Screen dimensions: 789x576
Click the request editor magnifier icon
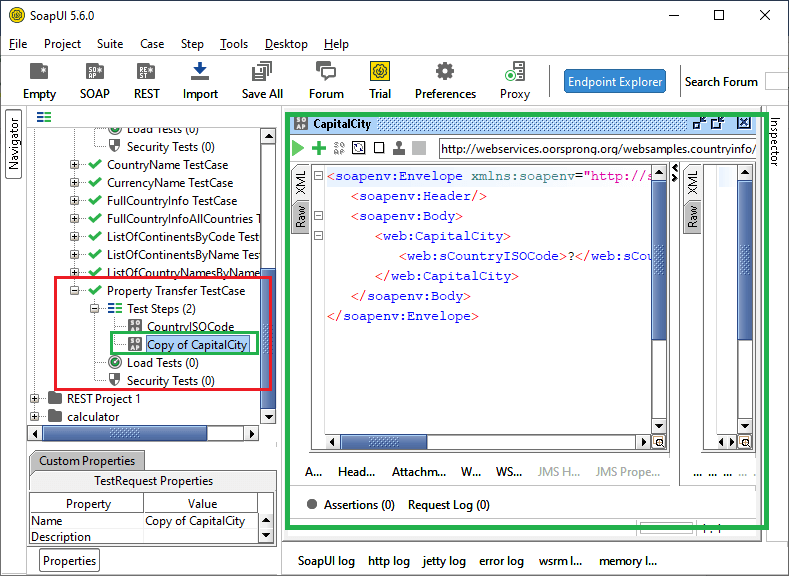[659, 442]
